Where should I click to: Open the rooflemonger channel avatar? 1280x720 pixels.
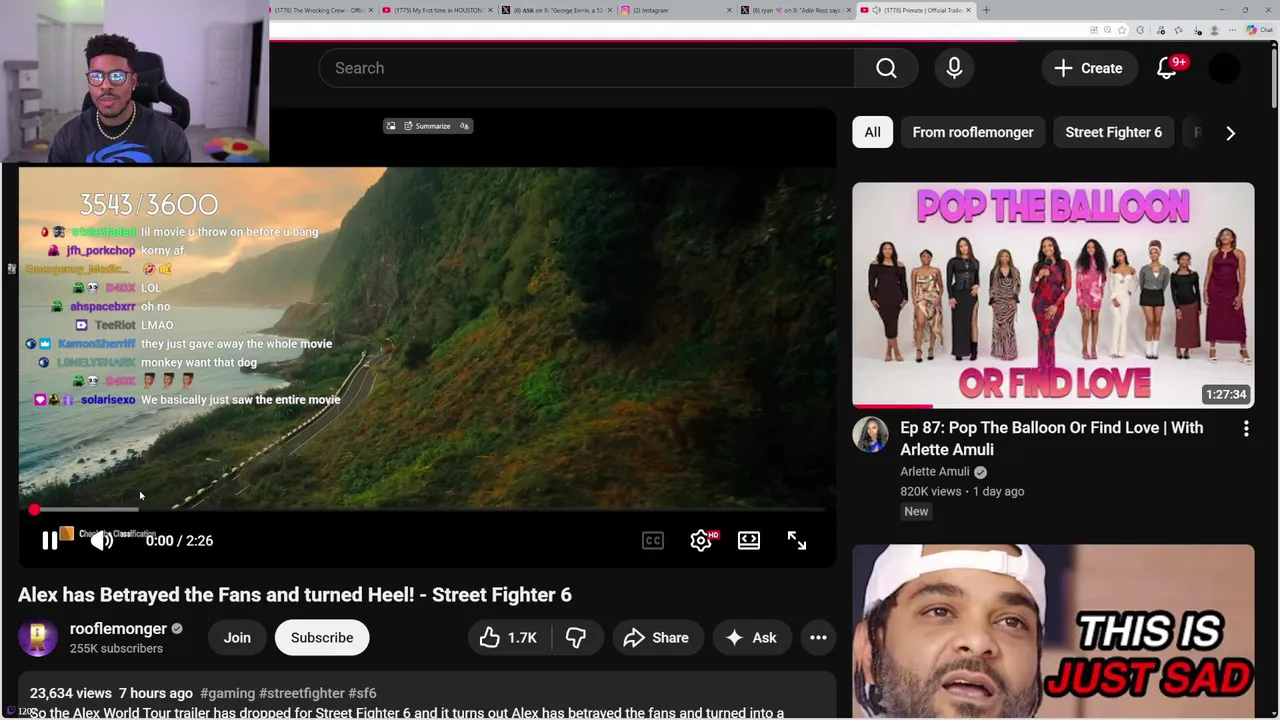[x=38, y=637]
